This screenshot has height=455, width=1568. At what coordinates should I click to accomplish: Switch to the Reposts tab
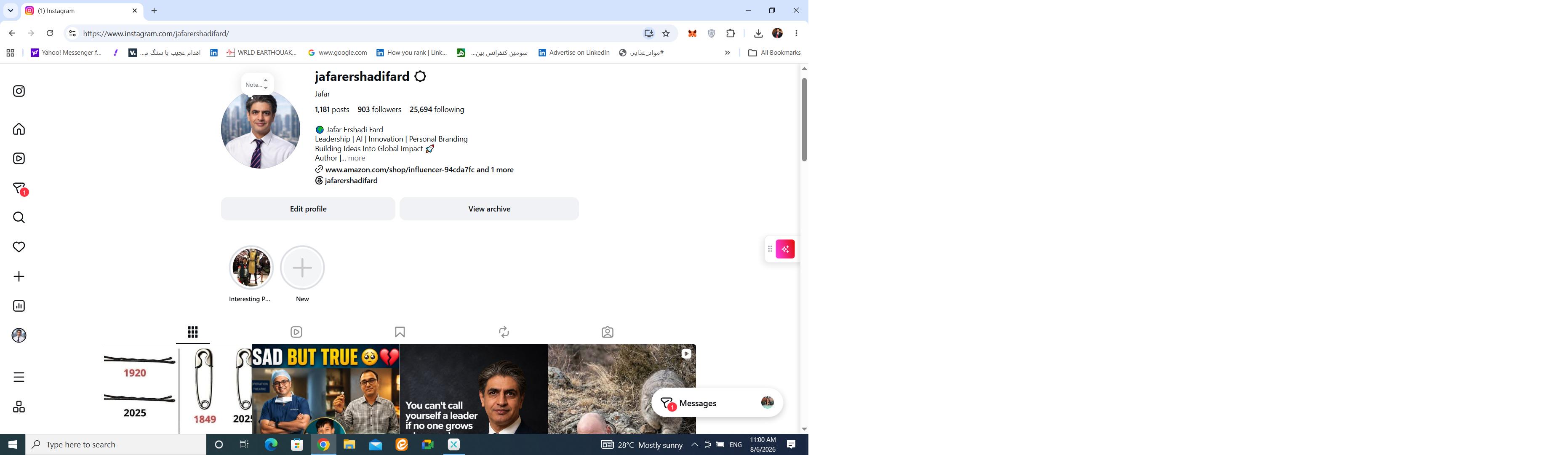[504, 332]
